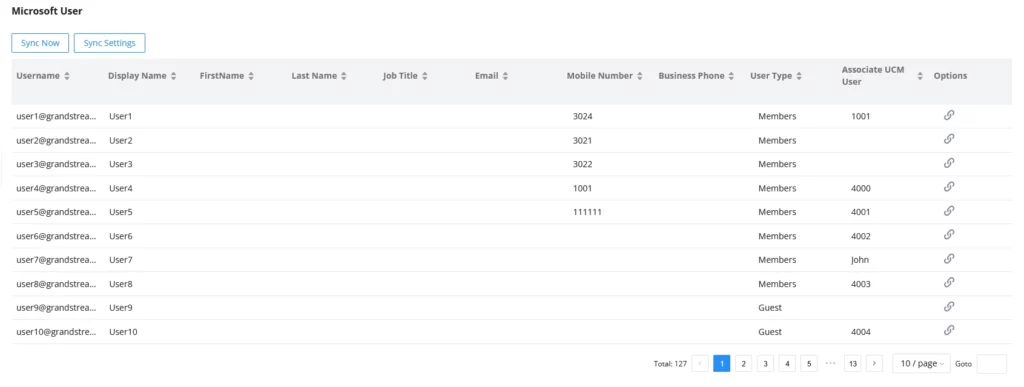Click the Options column header
This screenshot has width=1024, height=387.
coord(950,76)
